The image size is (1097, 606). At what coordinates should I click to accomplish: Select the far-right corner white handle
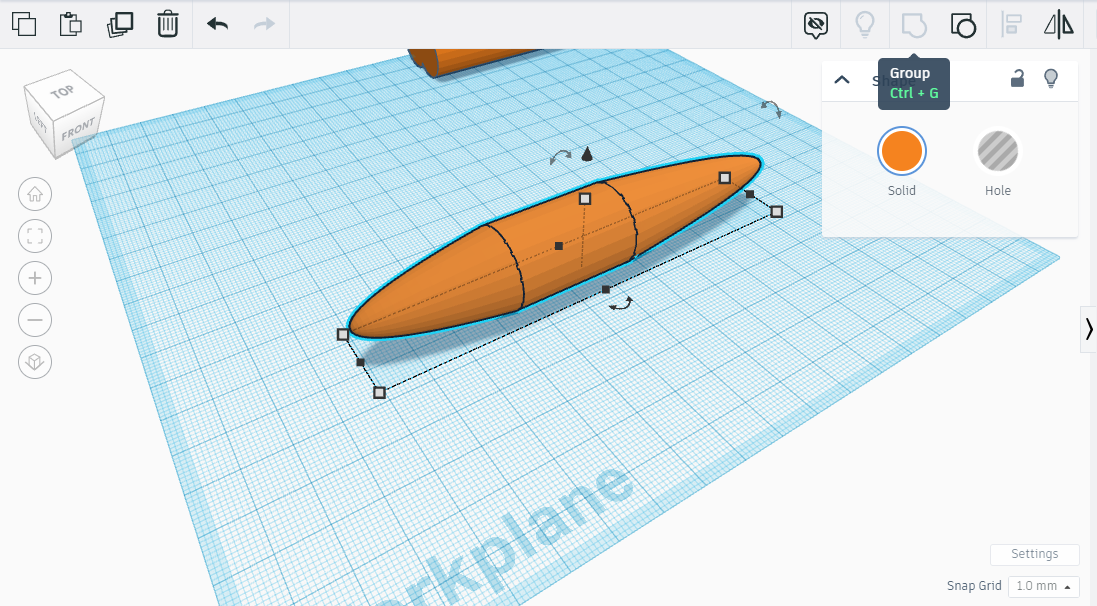click(777, 211)
